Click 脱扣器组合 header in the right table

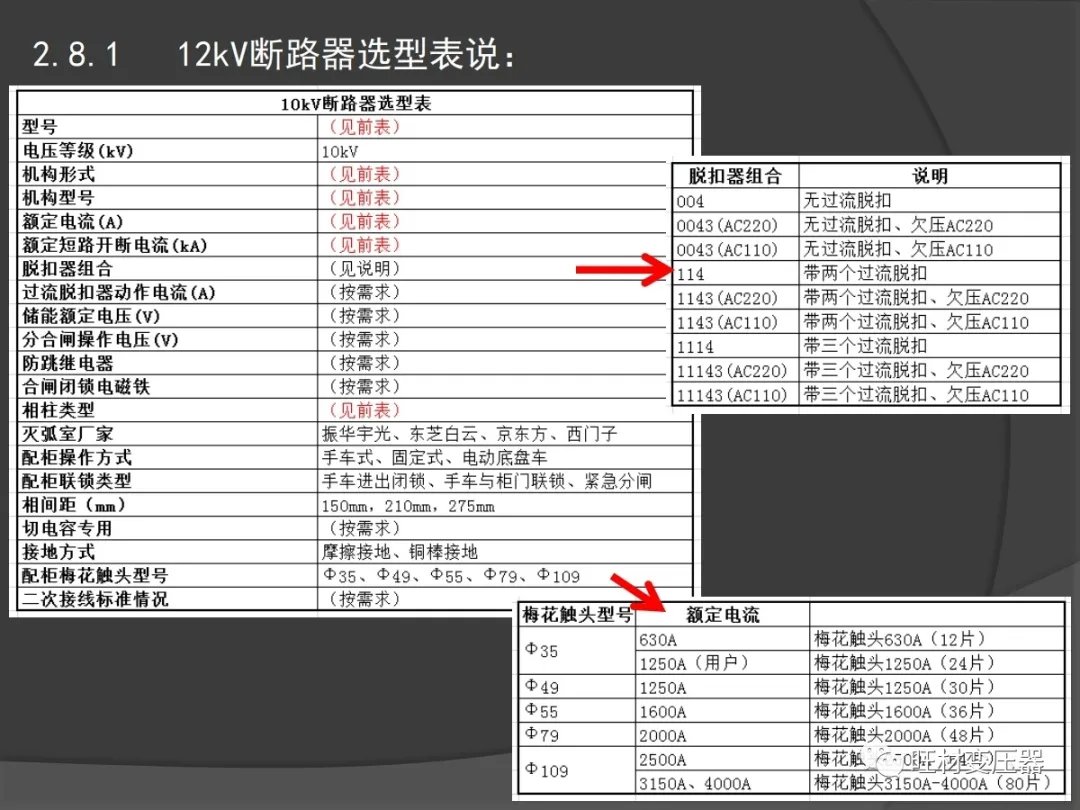(735, 176)
